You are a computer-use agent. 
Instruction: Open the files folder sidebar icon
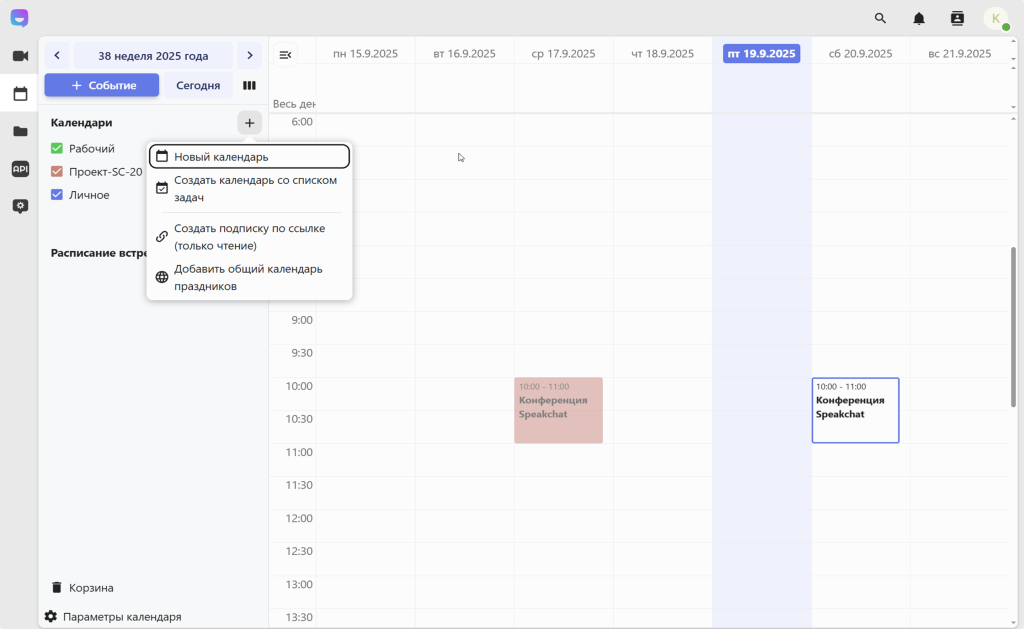click(x=20, y=131)
